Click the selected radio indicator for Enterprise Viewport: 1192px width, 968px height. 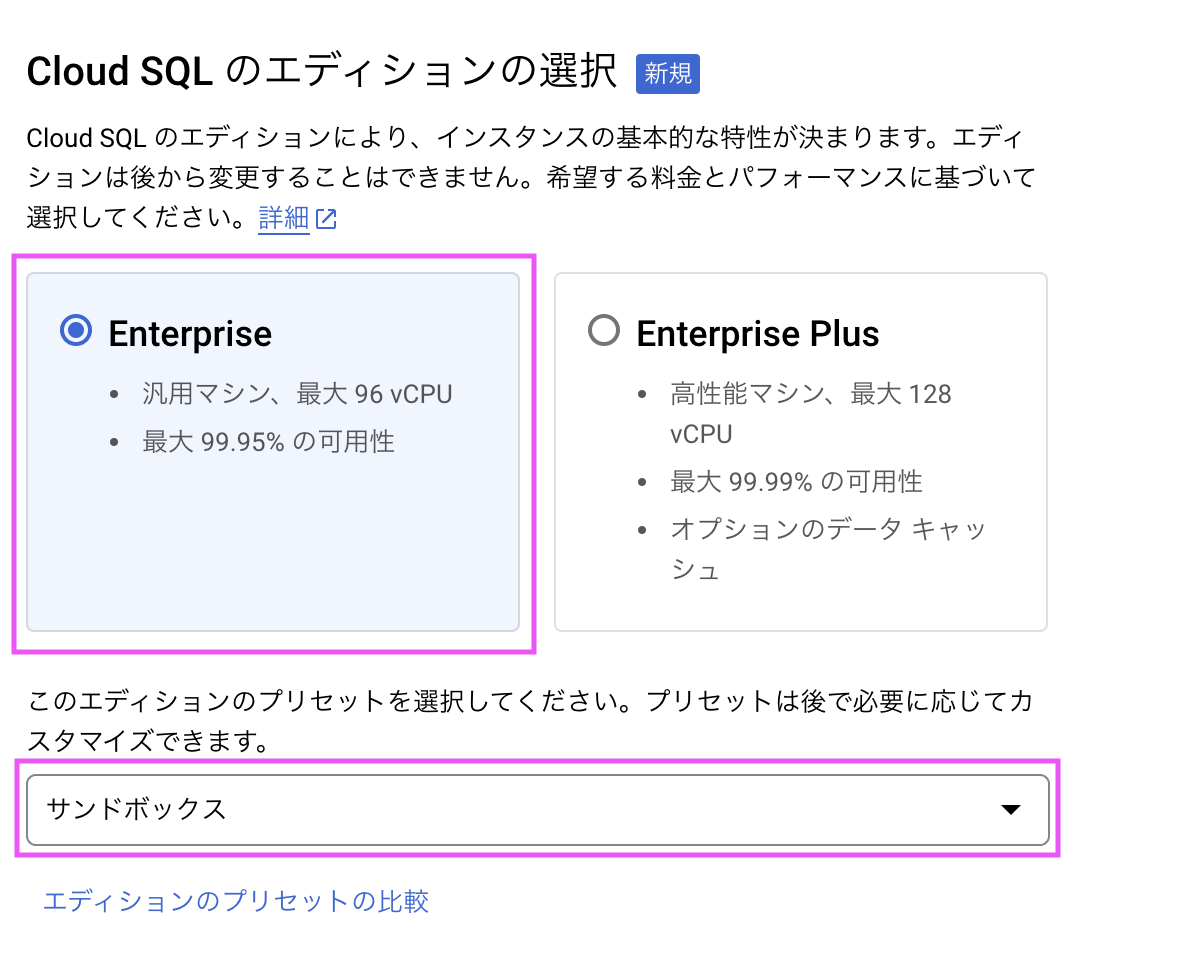pyautogui.click(x=75, y=331)
